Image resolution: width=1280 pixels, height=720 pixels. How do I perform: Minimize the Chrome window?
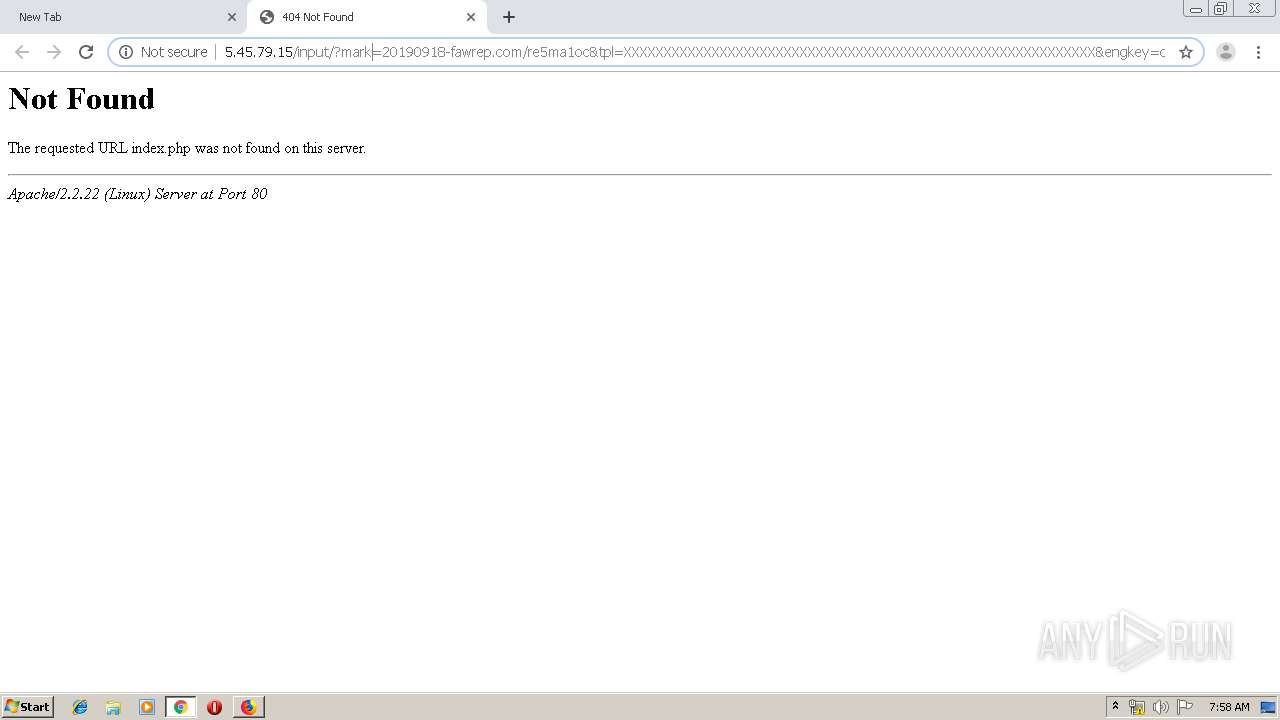point(1196,9)
